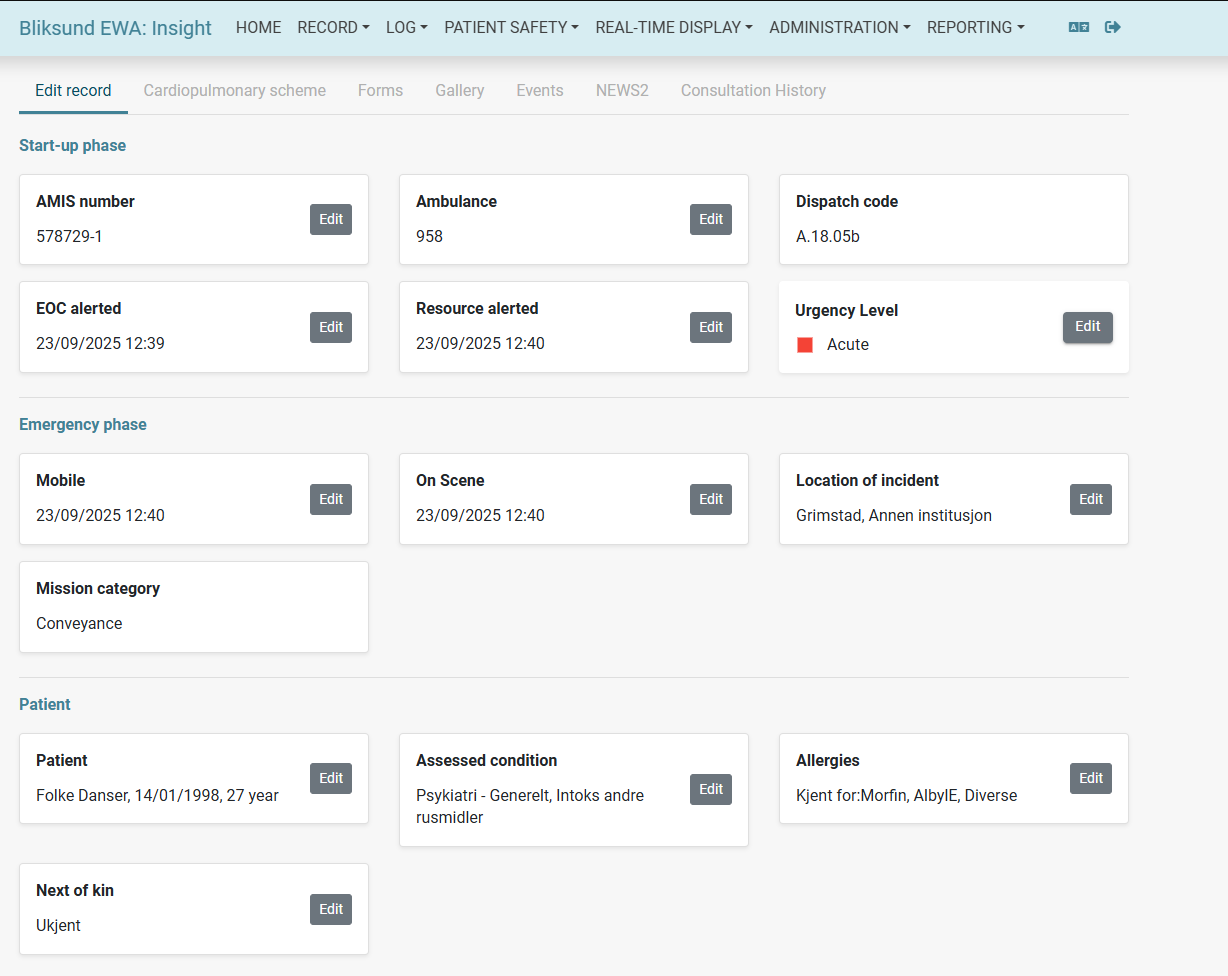
Task: Click the red Acute urgency square
Action: click(805, 345)
